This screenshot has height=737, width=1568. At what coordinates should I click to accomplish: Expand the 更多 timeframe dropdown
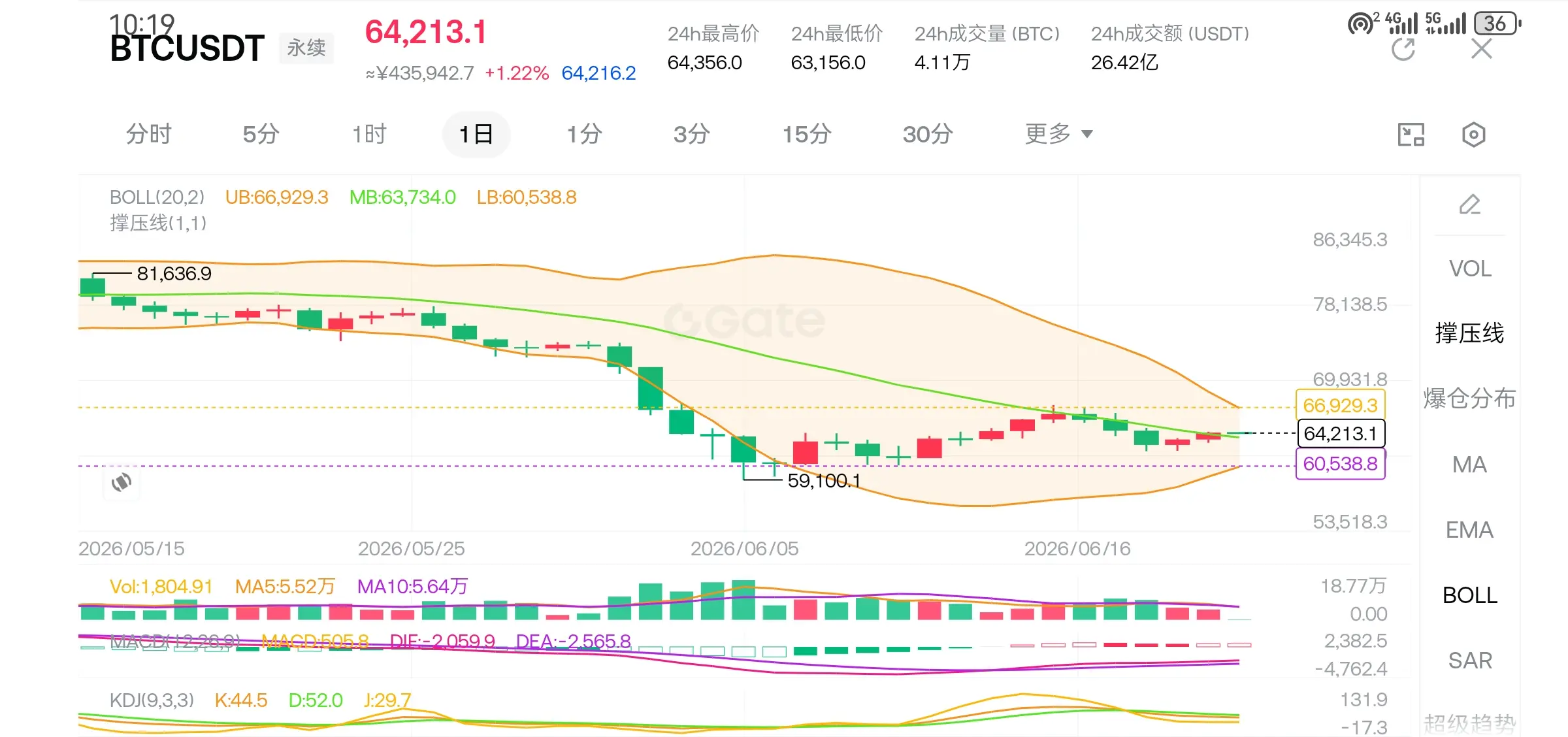click(1058, 134)
